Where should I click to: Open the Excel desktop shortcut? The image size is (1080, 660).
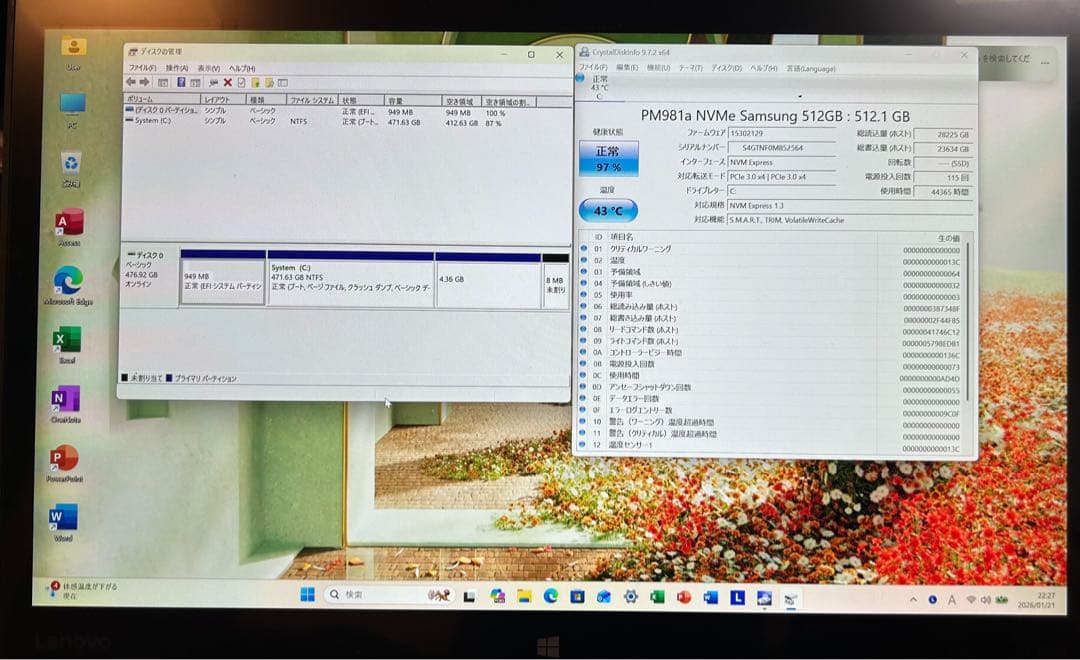point(67,341)
